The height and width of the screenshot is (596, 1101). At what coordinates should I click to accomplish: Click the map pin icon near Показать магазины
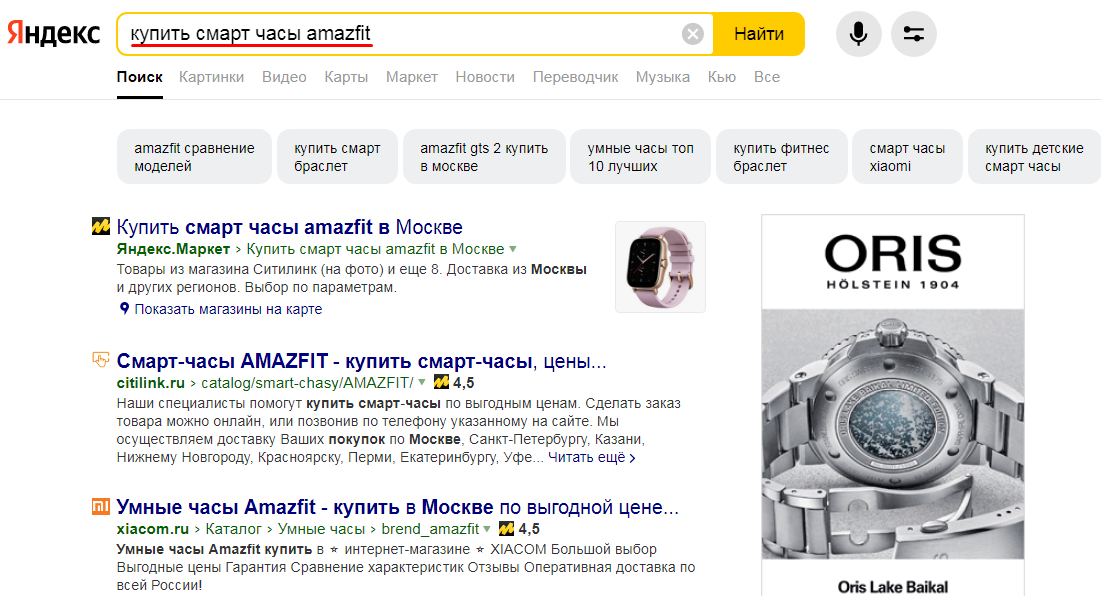coord(124,308)
